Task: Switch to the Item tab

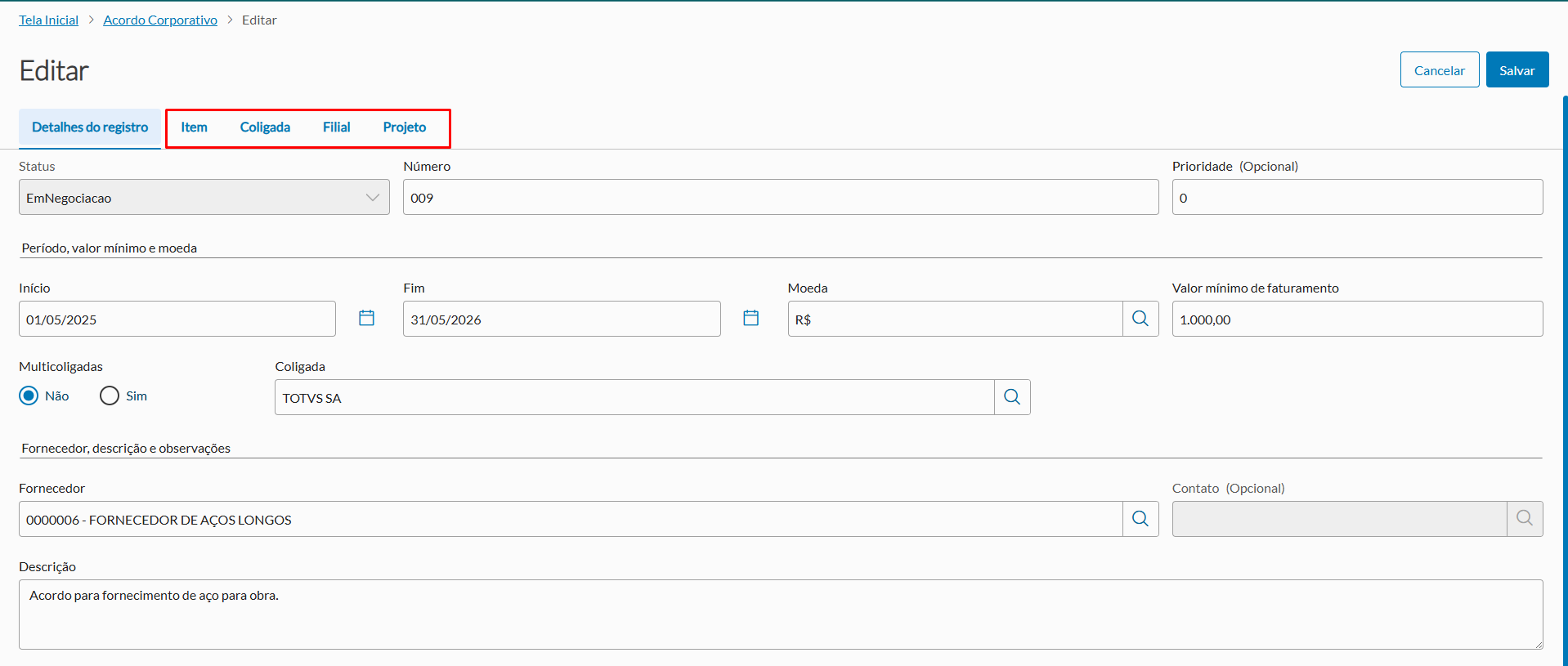Action: point(194,127)
